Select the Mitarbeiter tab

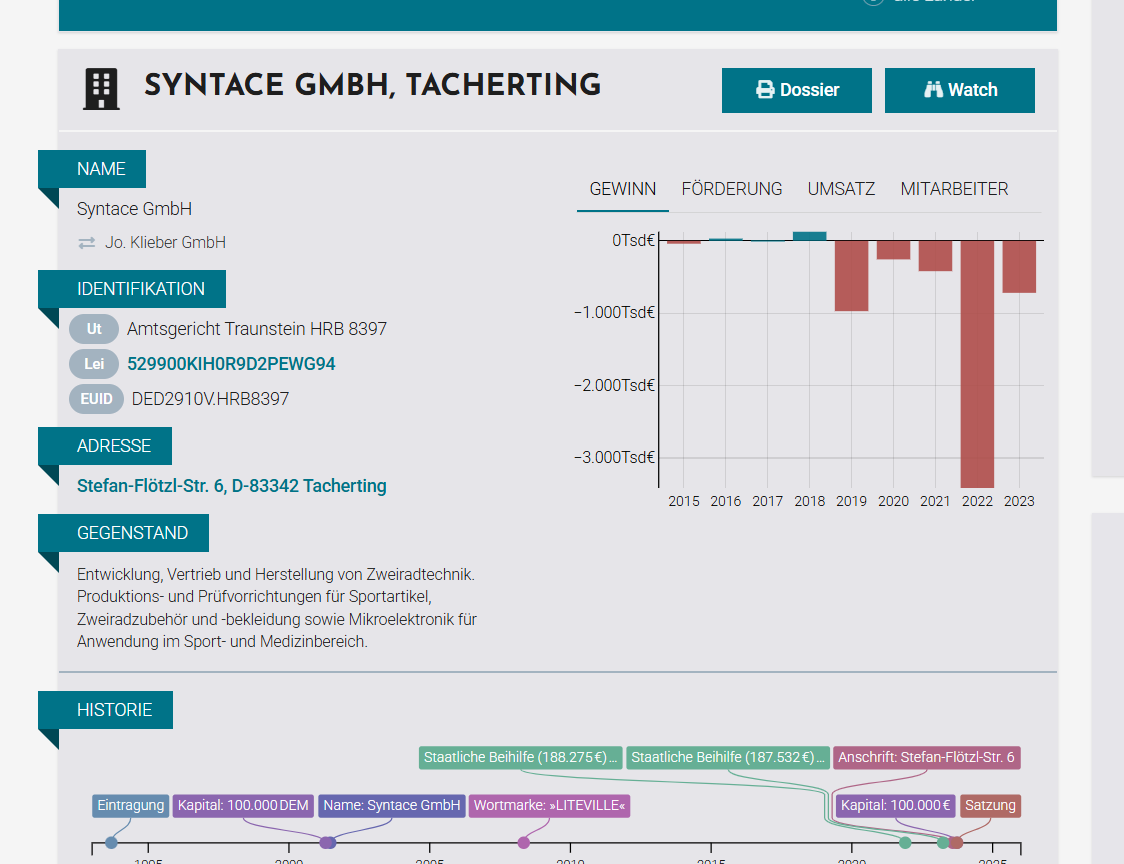tap(954, 189)
